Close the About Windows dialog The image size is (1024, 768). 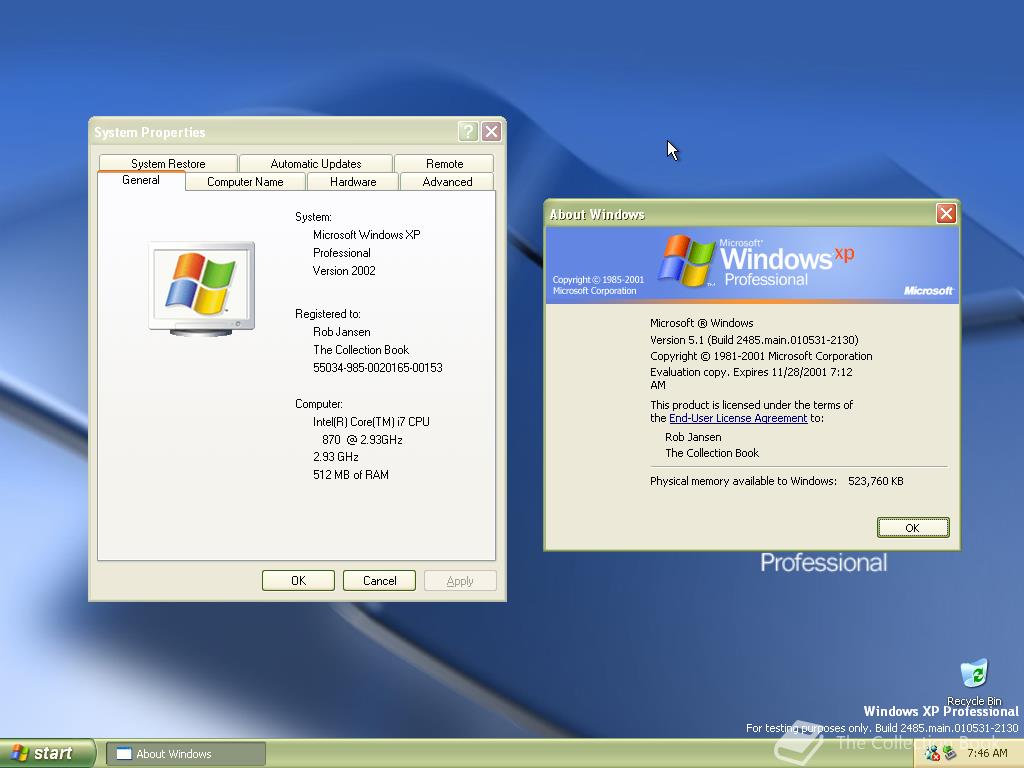point(946,214)
